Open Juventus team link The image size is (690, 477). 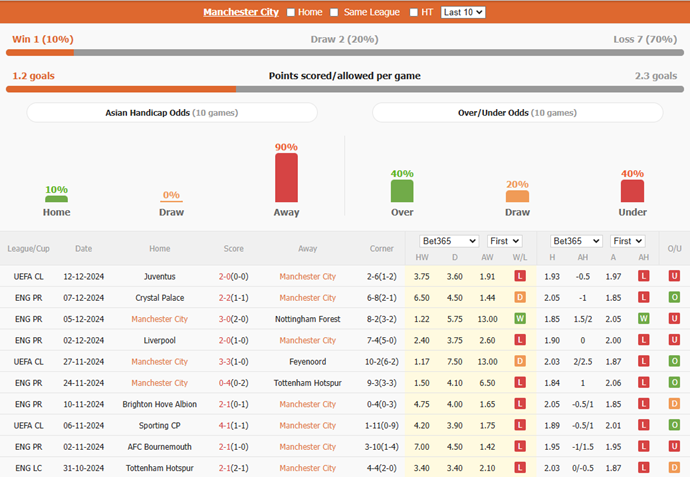pyautogui.click(x=159, y=277)
